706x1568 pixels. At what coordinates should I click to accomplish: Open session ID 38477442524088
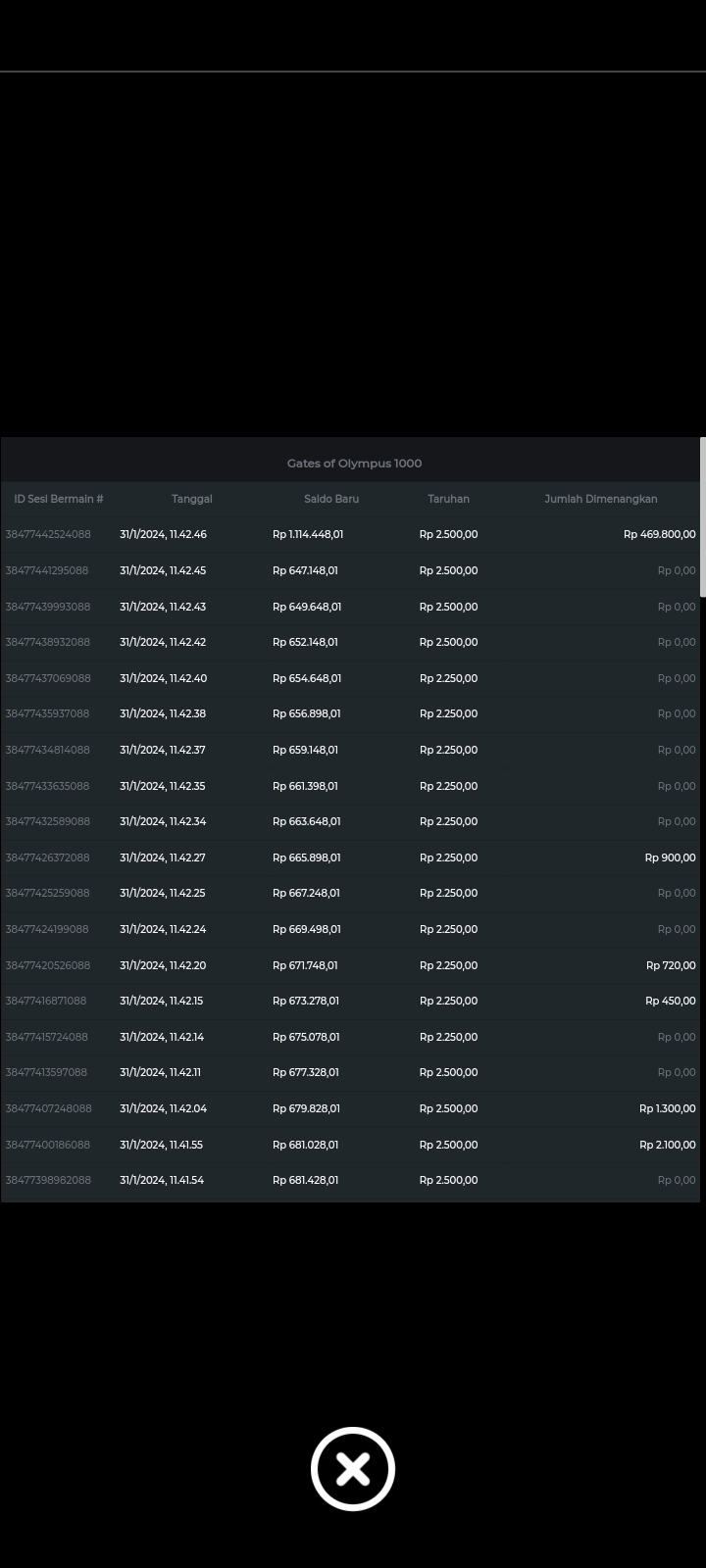(x=48, y=534)
